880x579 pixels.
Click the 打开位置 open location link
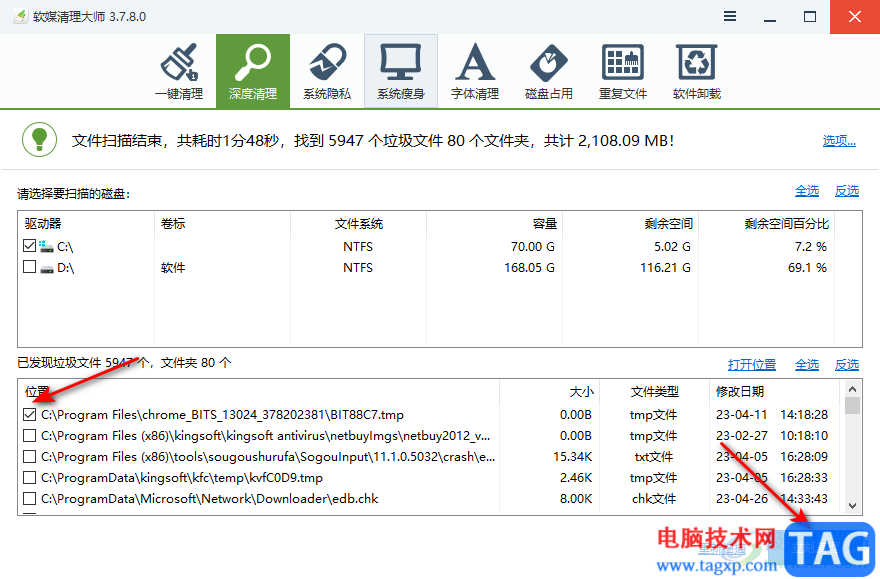752,365
